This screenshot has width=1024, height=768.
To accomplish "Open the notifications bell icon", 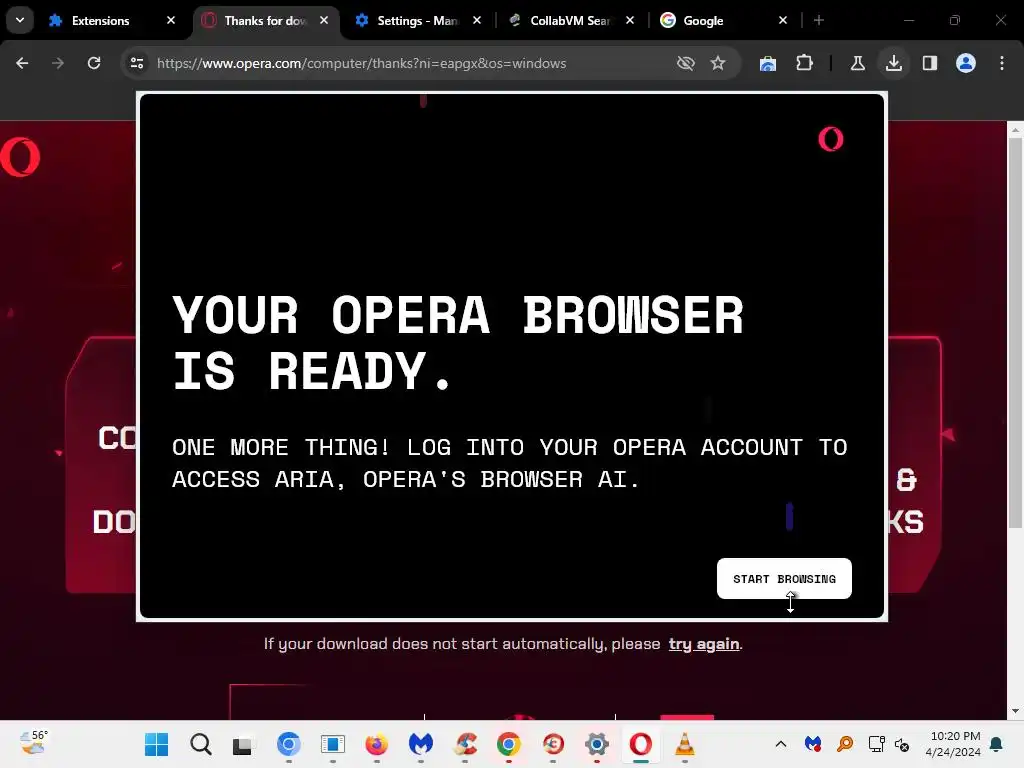I will [x=997, y=744].
